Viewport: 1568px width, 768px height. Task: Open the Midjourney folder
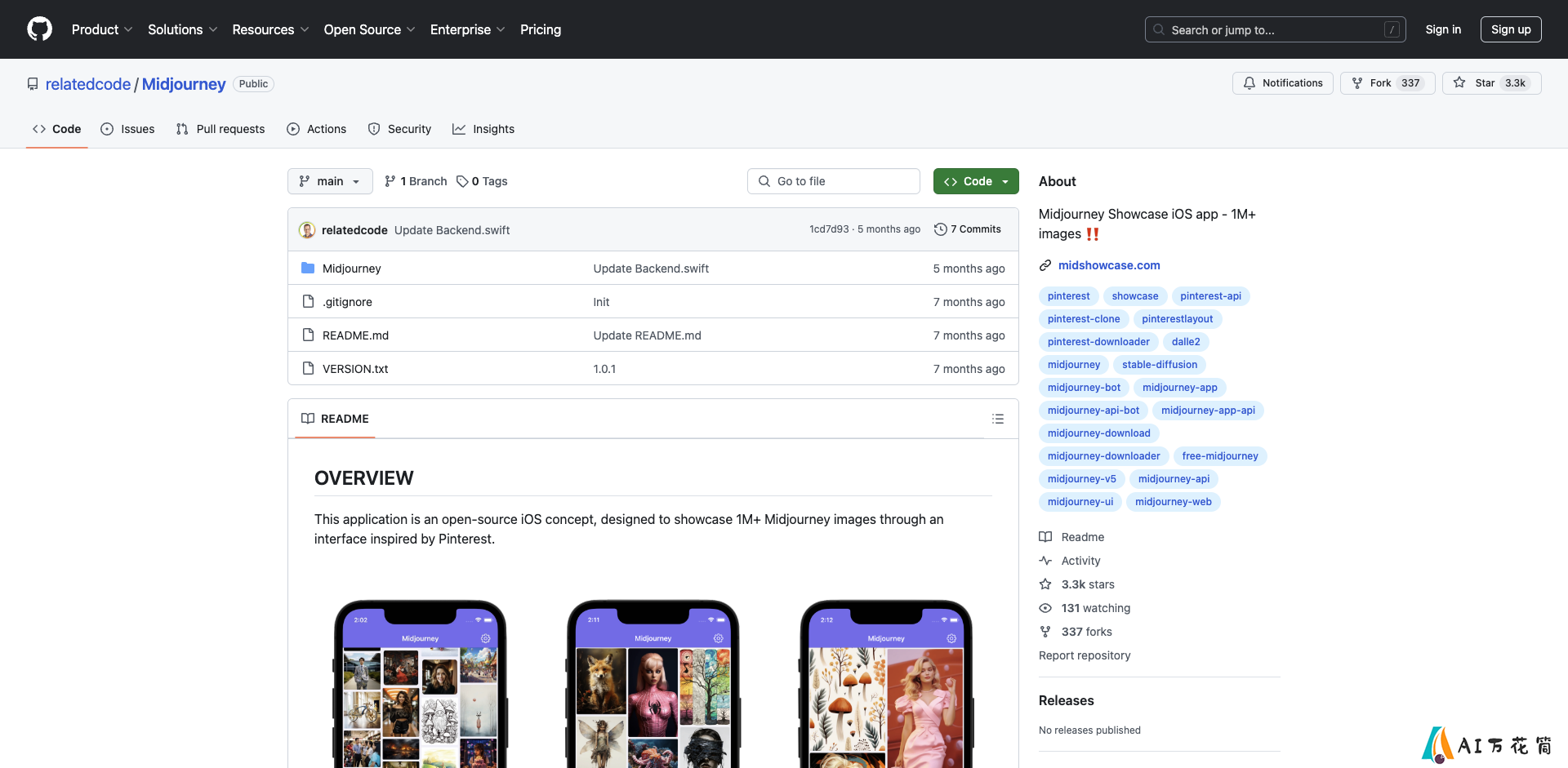tap(351, 269)
